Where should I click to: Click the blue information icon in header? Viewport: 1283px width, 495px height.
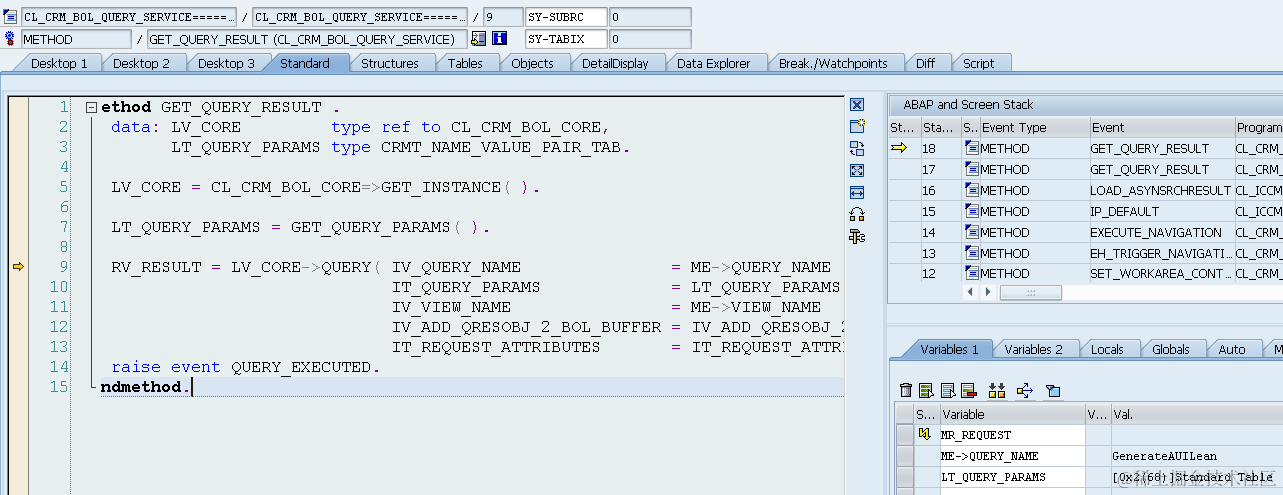[500, 39]
